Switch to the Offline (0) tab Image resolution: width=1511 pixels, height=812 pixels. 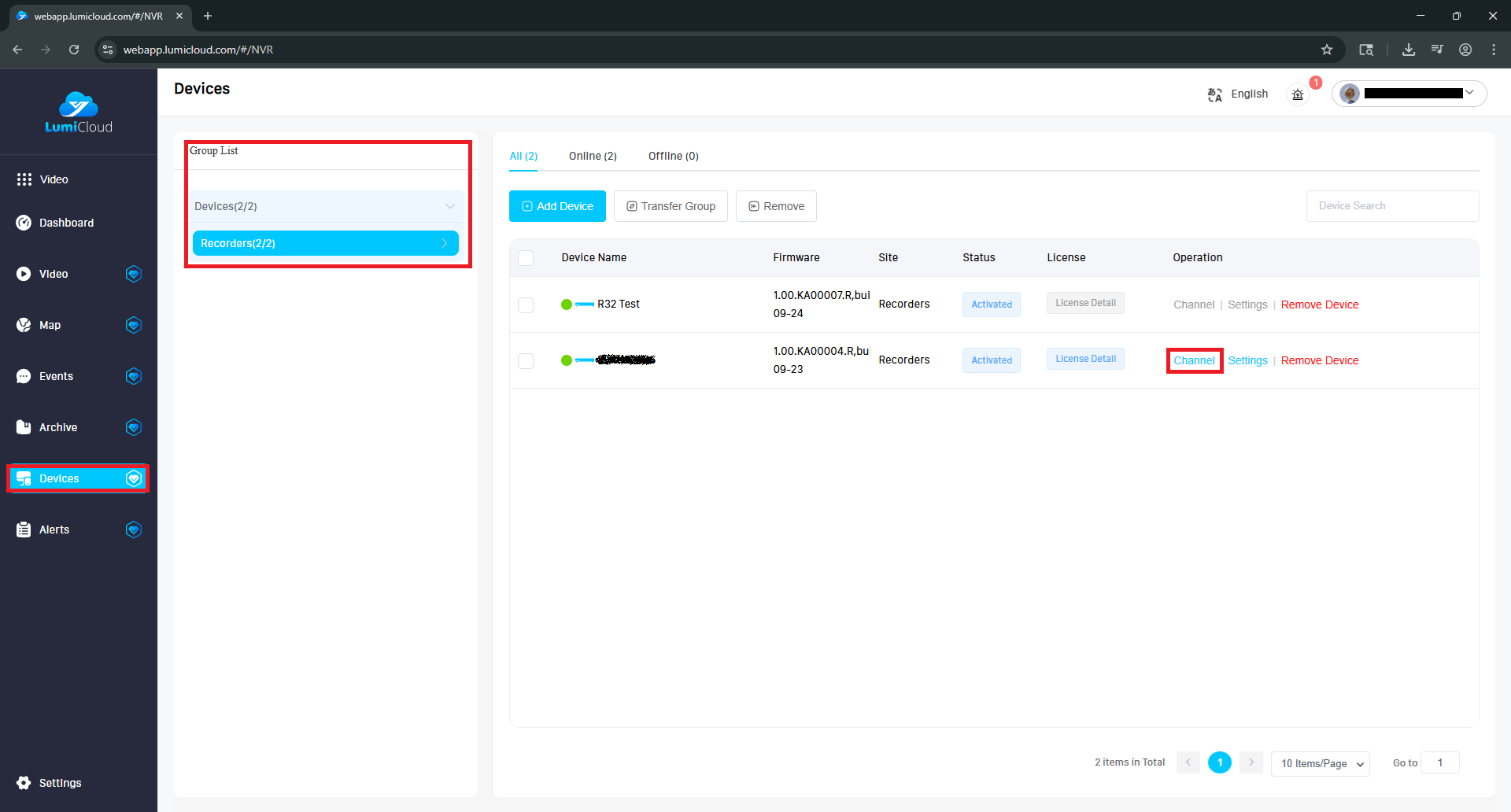click(x=673, y=156)
